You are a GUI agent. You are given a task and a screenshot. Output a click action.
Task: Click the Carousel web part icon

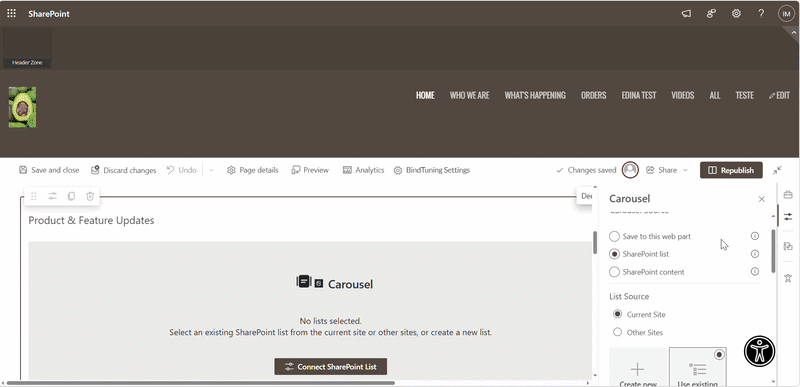309,282
